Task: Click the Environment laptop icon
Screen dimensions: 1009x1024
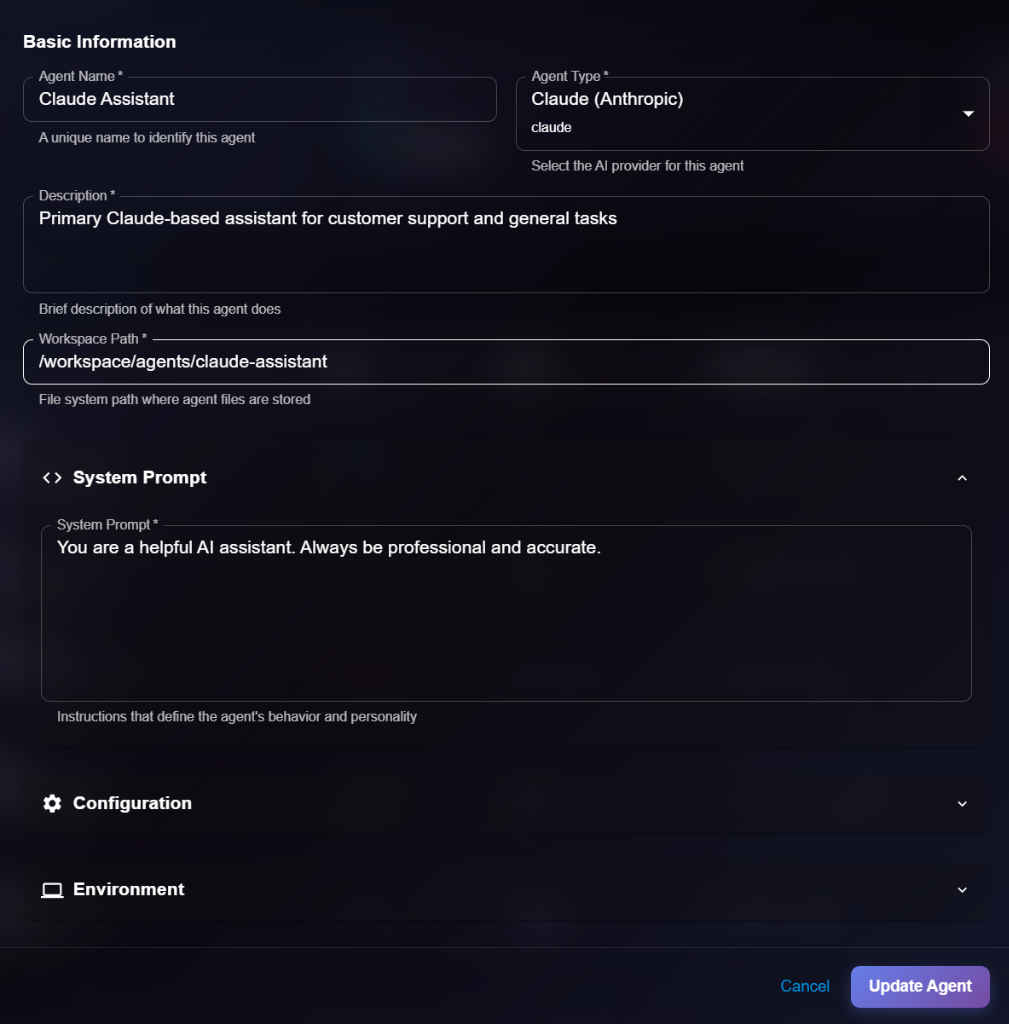Action: tap(52, 890)
